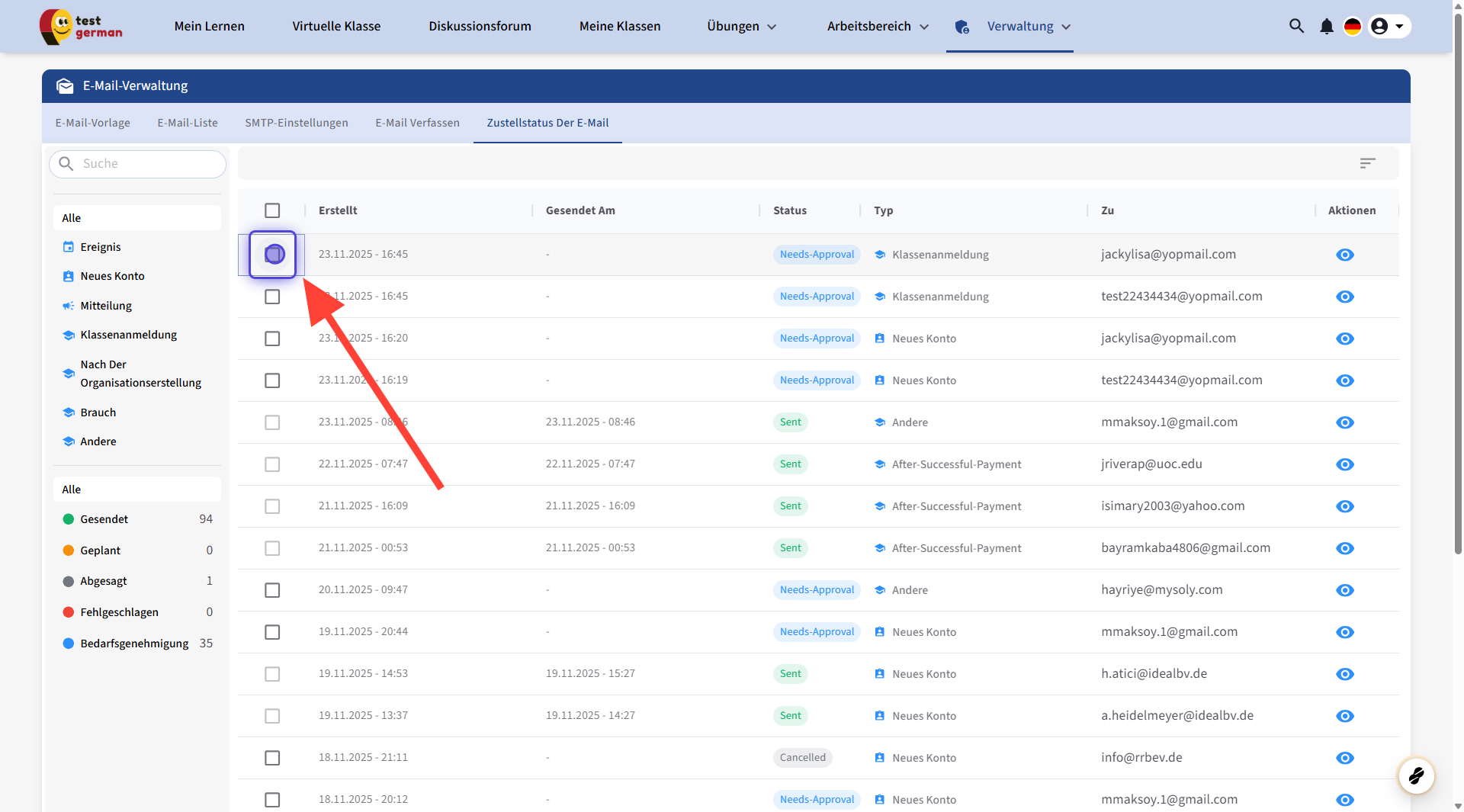Switch to the SMTP-Einstellungen tab
The image size is (1464, 812).
point(297,123)
